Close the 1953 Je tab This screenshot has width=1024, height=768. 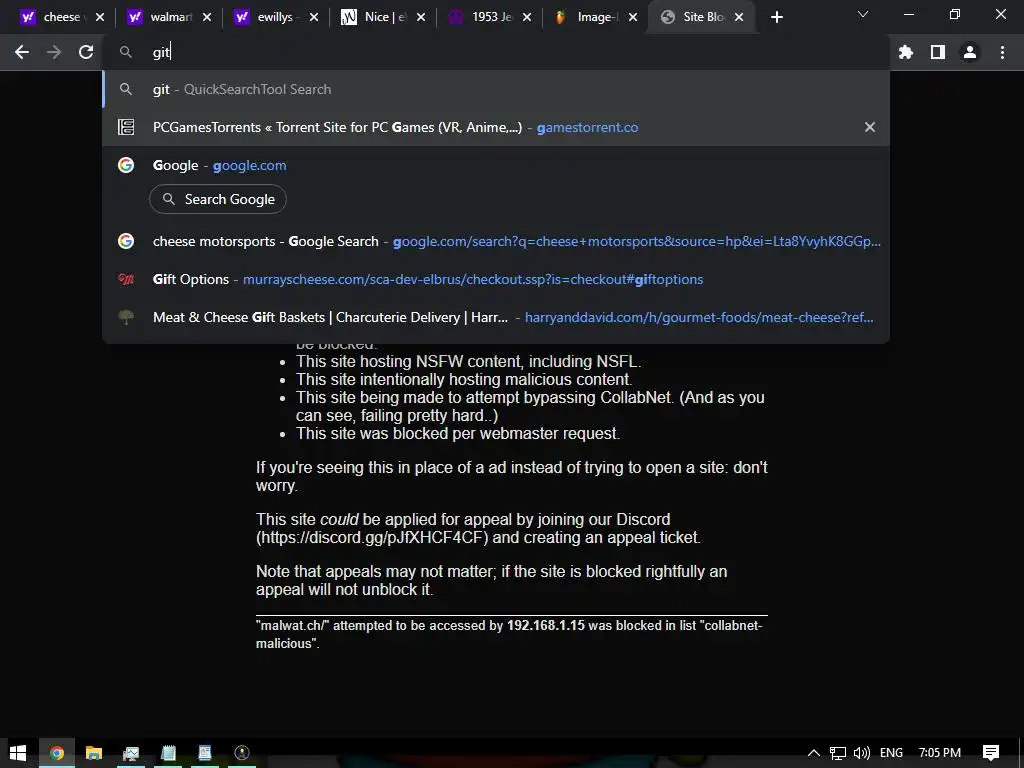[x=527, y=17]
